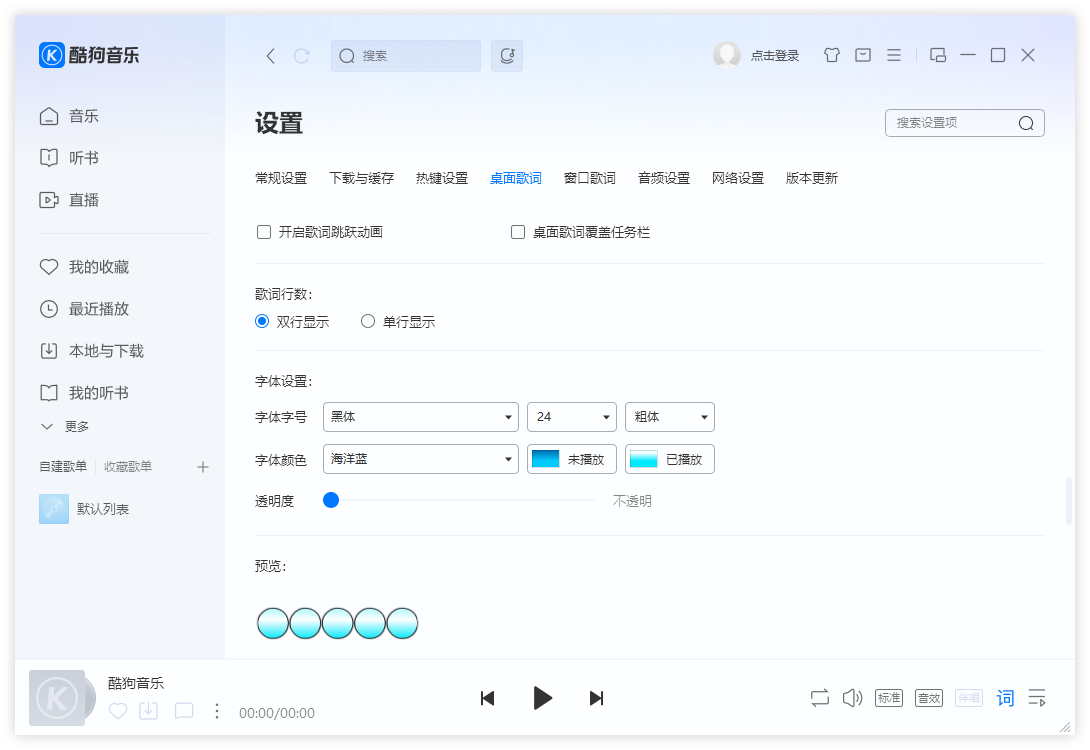
Task: Click the play mode loop icon
Action: 819,697
